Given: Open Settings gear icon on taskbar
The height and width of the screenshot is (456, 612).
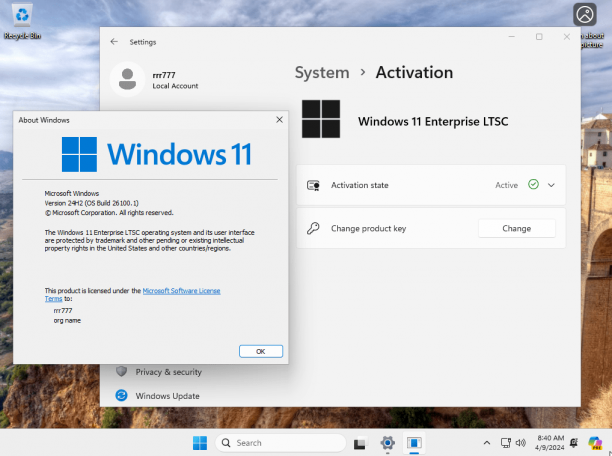Looking at the screenshot, I should click(388, 443).
